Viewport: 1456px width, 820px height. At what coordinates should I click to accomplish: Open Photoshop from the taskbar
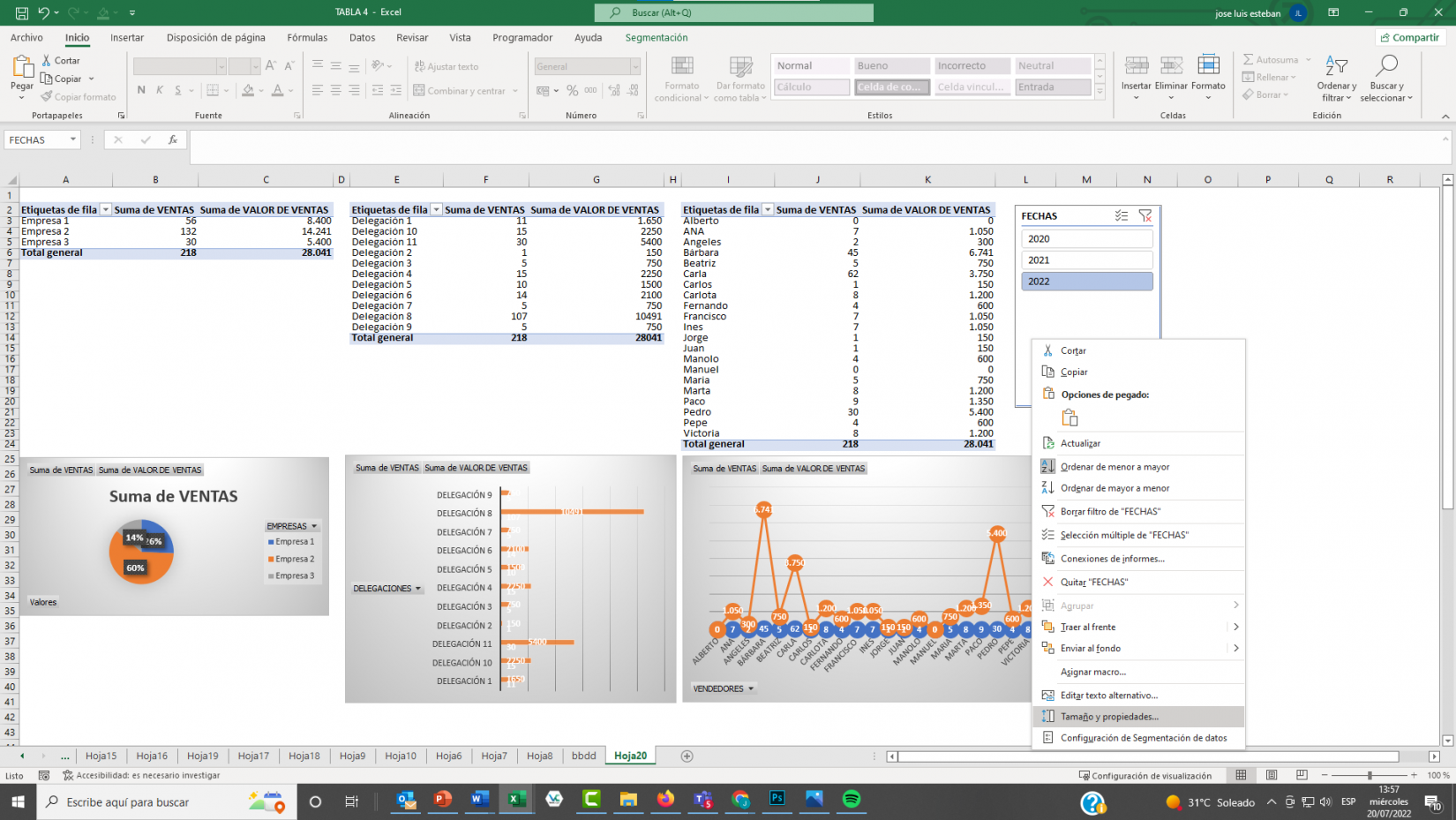(777, 800)
